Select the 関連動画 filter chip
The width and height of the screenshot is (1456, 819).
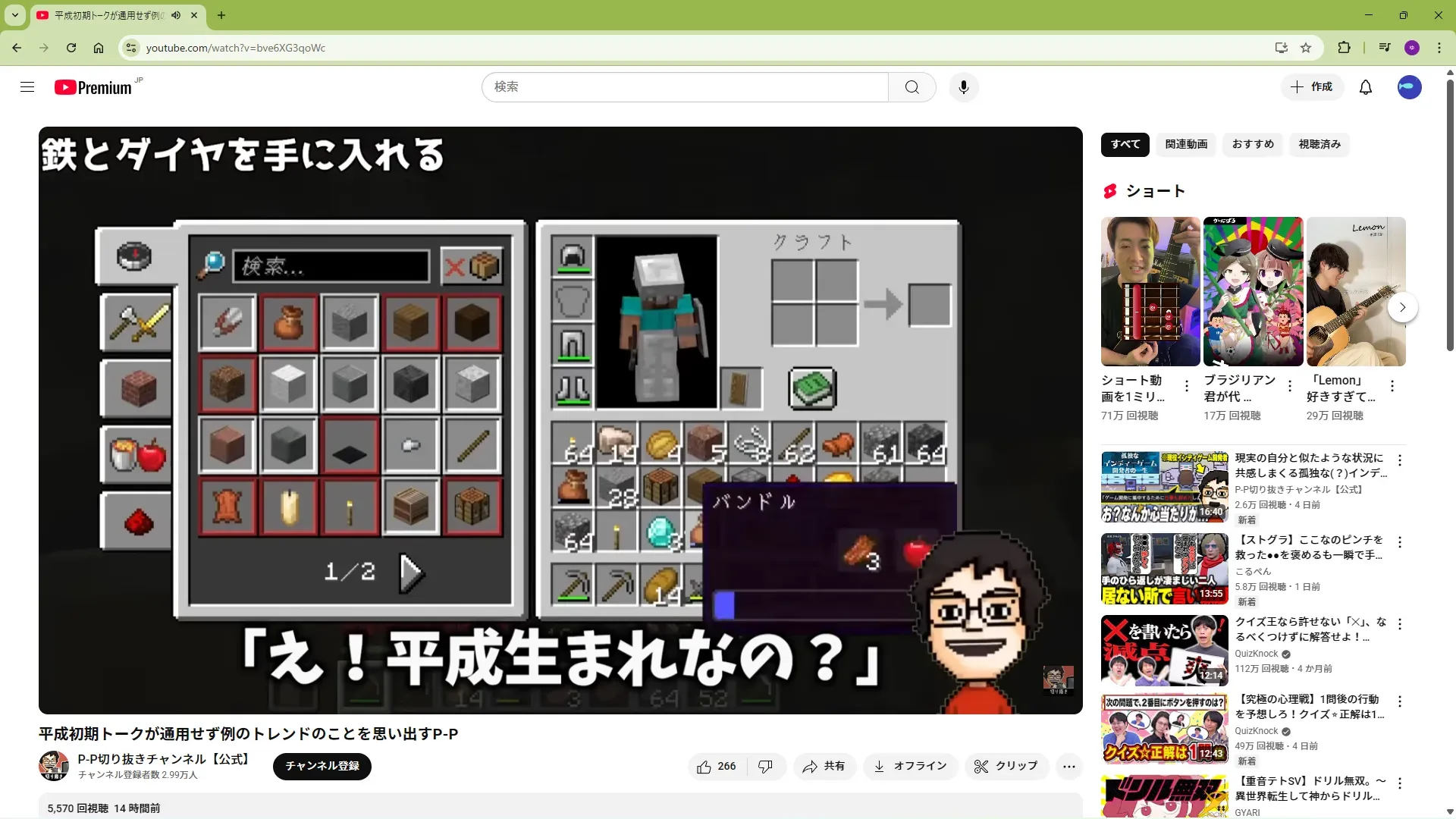(x=1186, y=144)
